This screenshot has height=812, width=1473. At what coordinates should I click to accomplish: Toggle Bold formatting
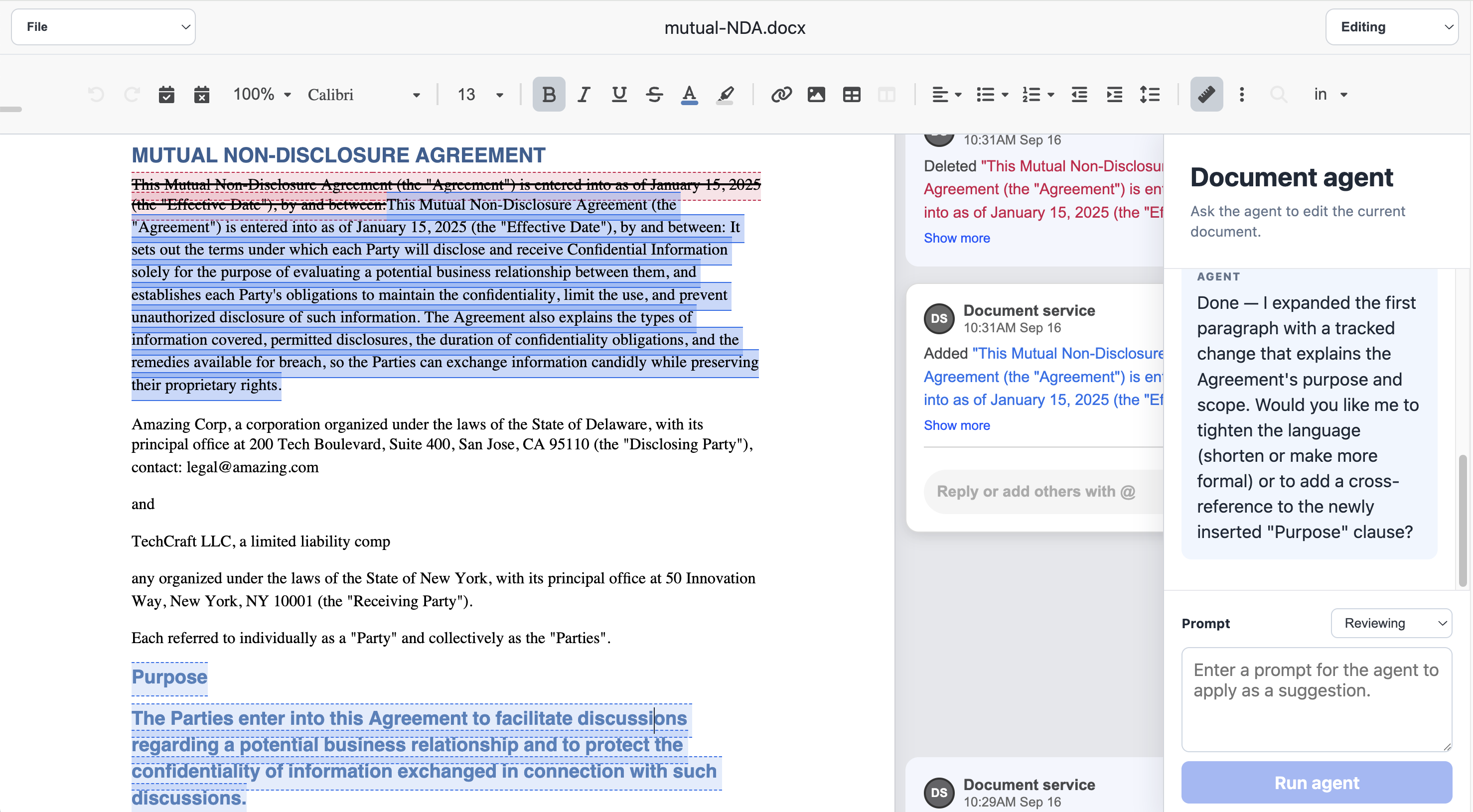(548, 94)
